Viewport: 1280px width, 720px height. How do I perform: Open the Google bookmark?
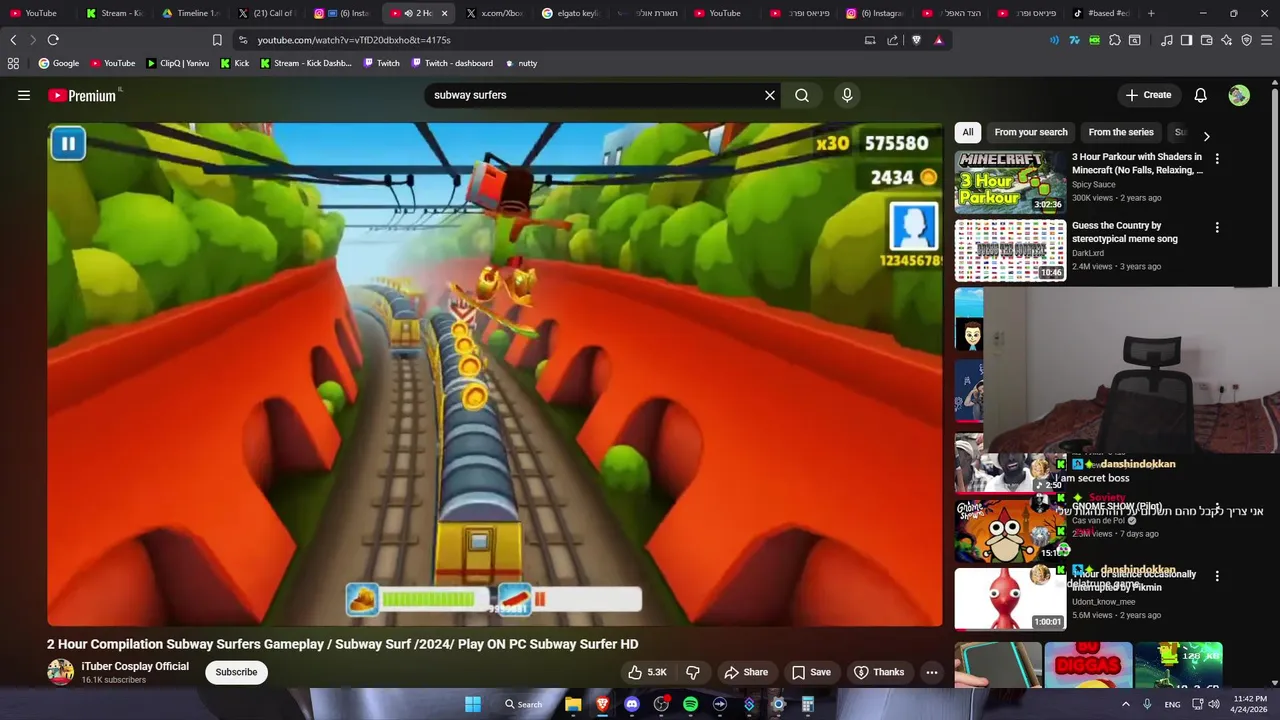(59, 63)
